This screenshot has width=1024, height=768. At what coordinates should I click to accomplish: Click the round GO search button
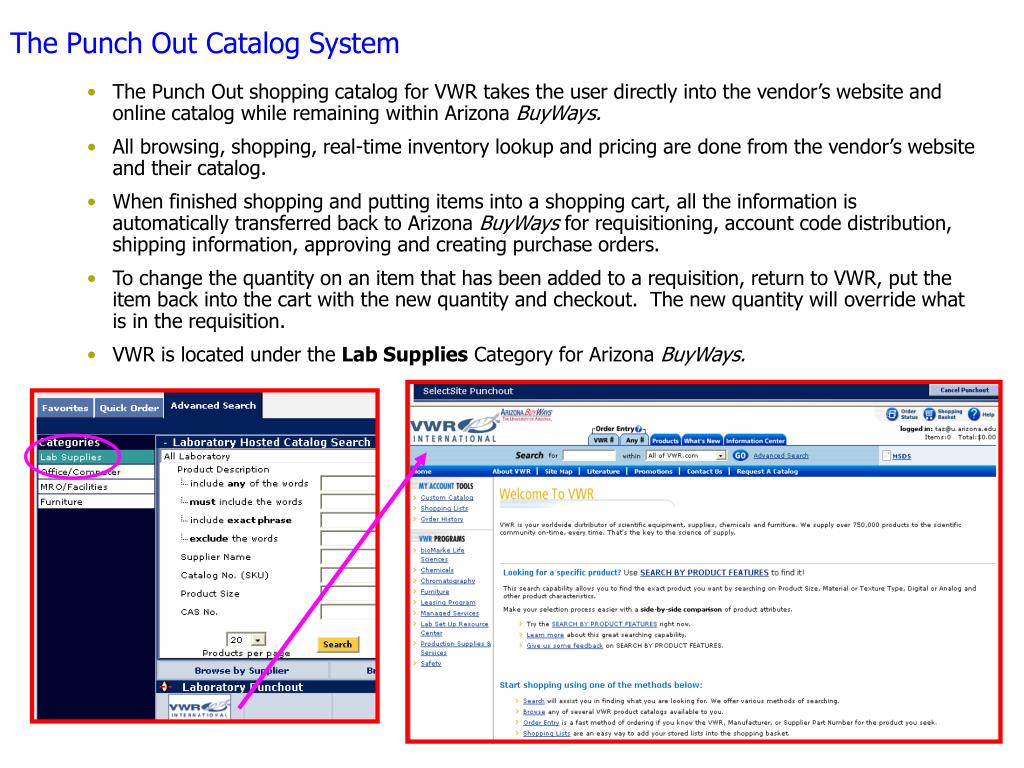(740, 456)
